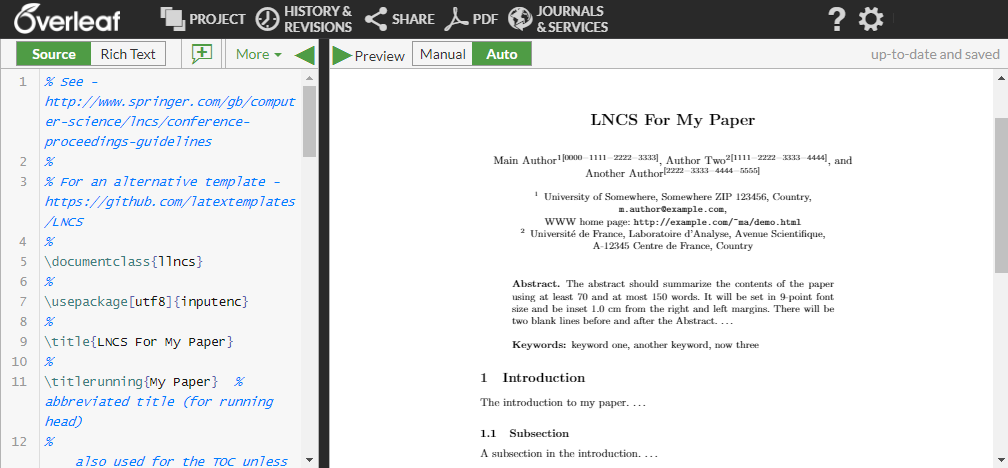Click line number 9 in gutter
The width and height of the screenshot is (1008, 468).
pos(23,341)
